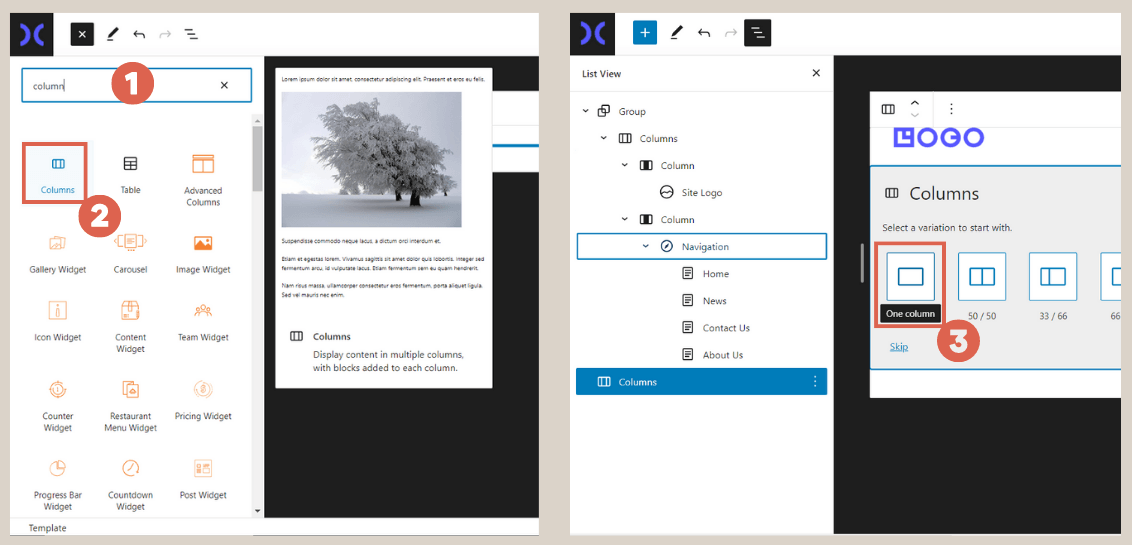Screen dimensions: 1132x545
Task: Collapse the Group item in List View
Action: (x=586, y=111)
